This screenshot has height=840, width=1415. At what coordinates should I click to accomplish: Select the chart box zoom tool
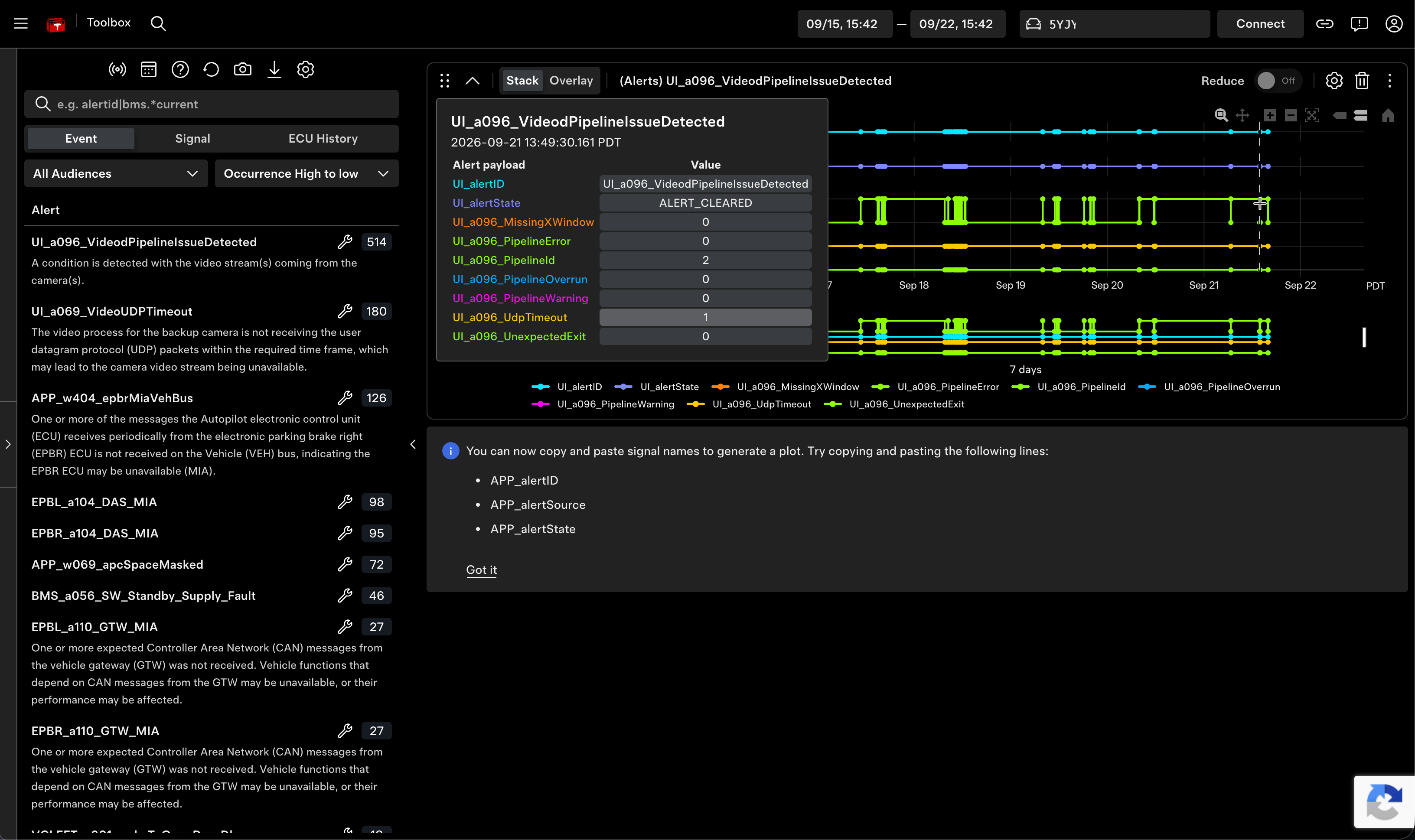click(1221, 115)
